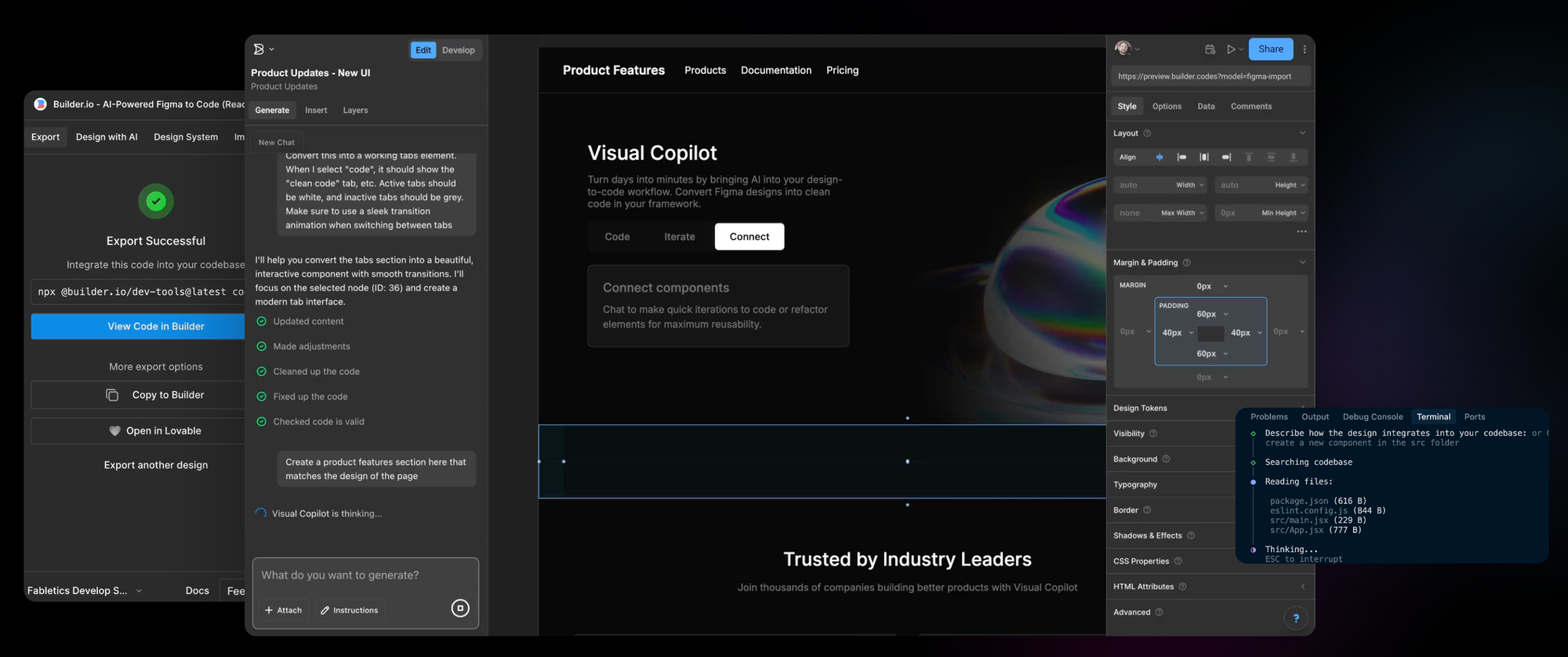
Task: Click the preview URL field
Action: pyautogui.click(x=1210, y=77)
